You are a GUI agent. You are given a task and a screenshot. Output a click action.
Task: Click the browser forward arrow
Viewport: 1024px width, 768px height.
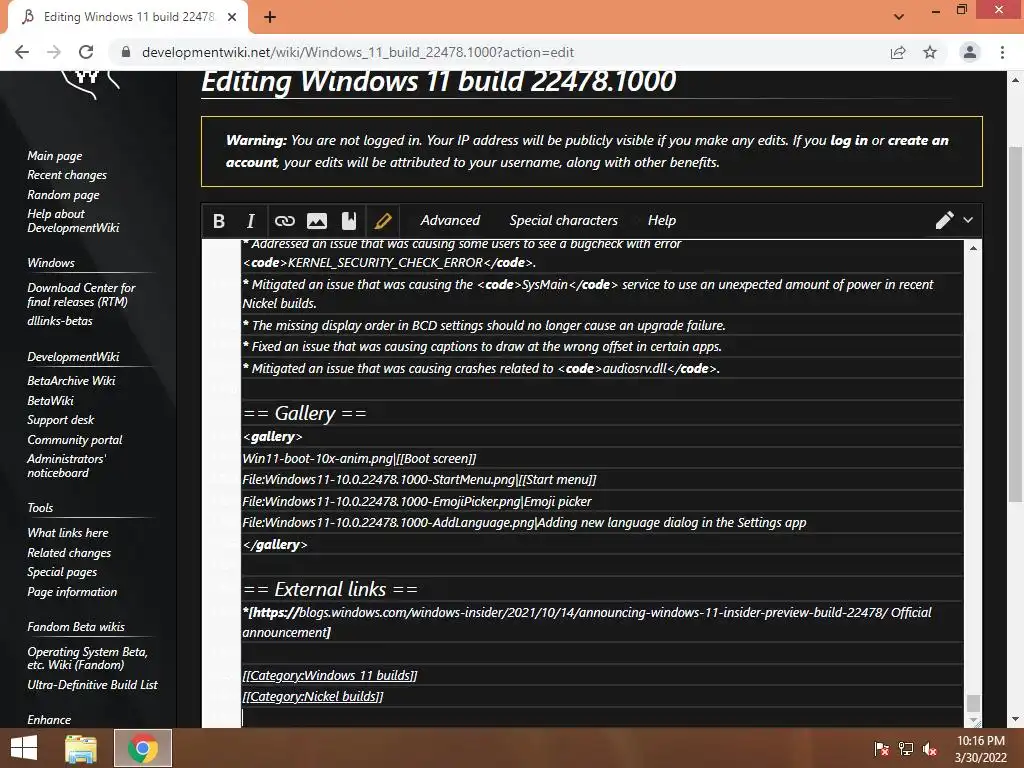point(54,52)
